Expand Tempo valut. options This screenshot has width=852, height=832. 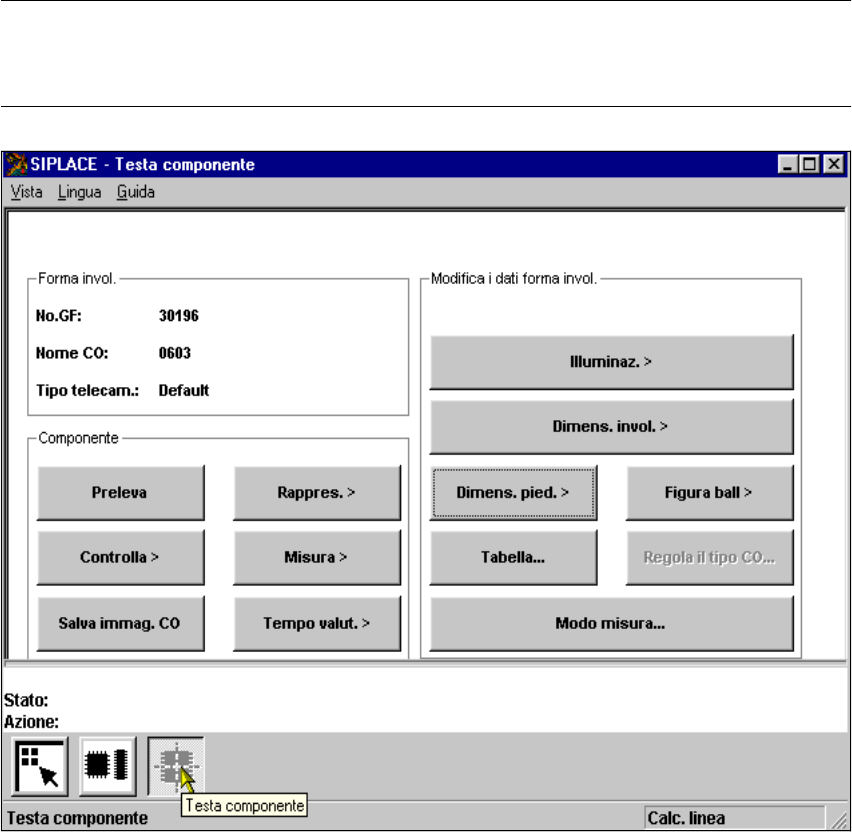[x=317, y=622]
